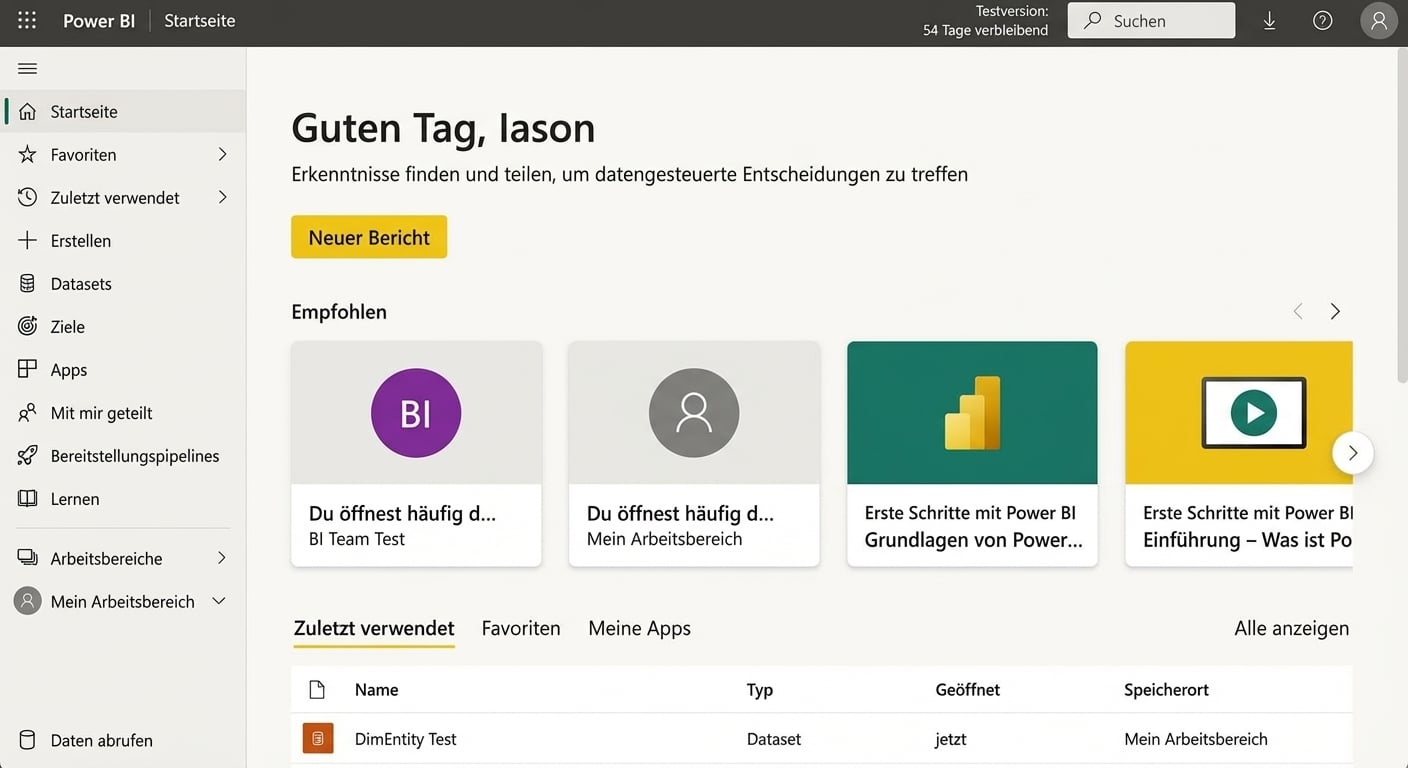Click the Alle anzeigen link
The image size is (1408, 768).
[x=1291, y=628]
